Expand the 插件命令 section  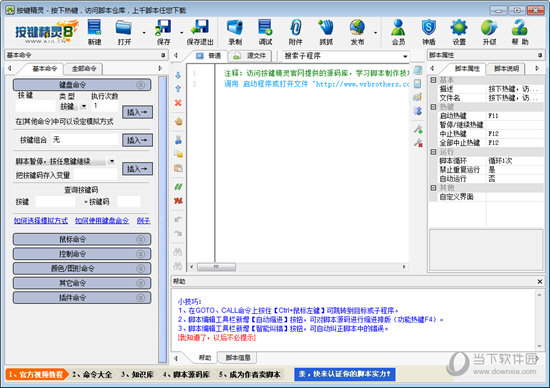(x=82, y=298)
